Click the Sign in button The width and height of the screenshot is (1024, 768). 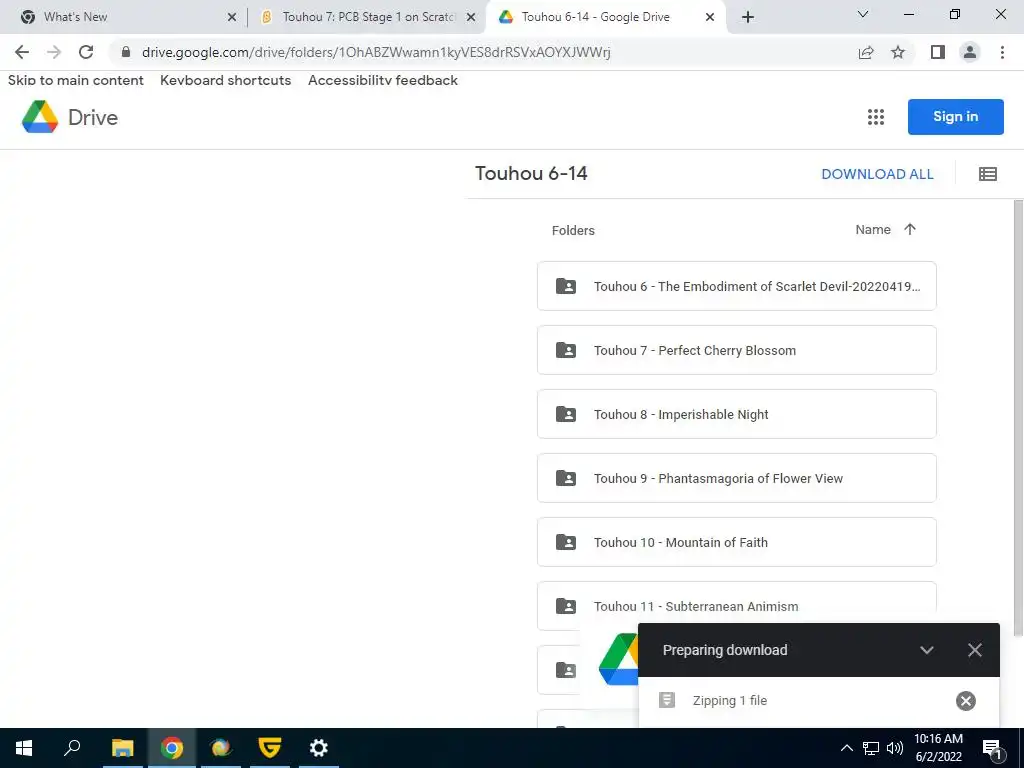point(955,117)
